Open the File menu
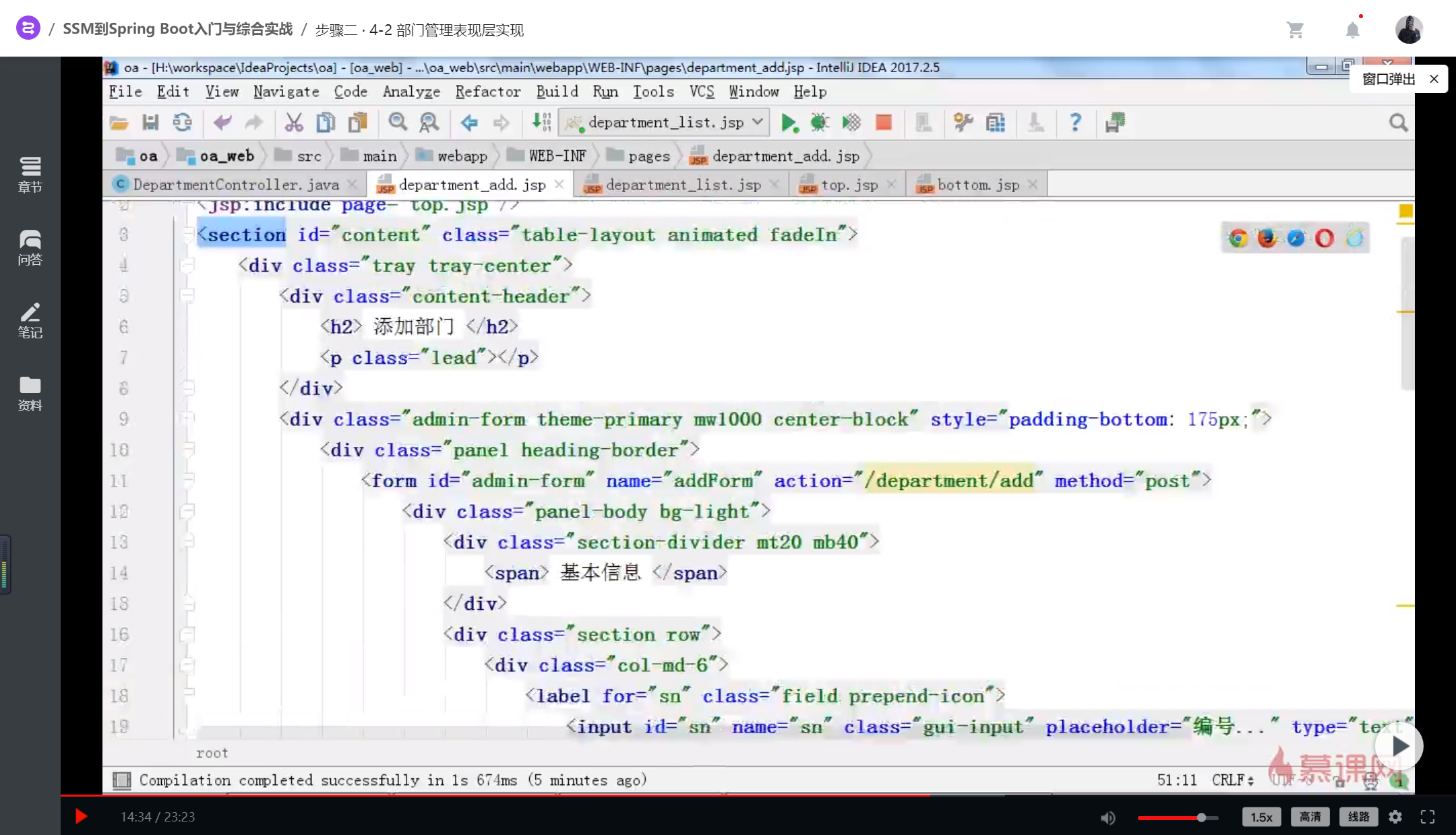Viewport: 1456px width, 835px height. pos(125,92)
